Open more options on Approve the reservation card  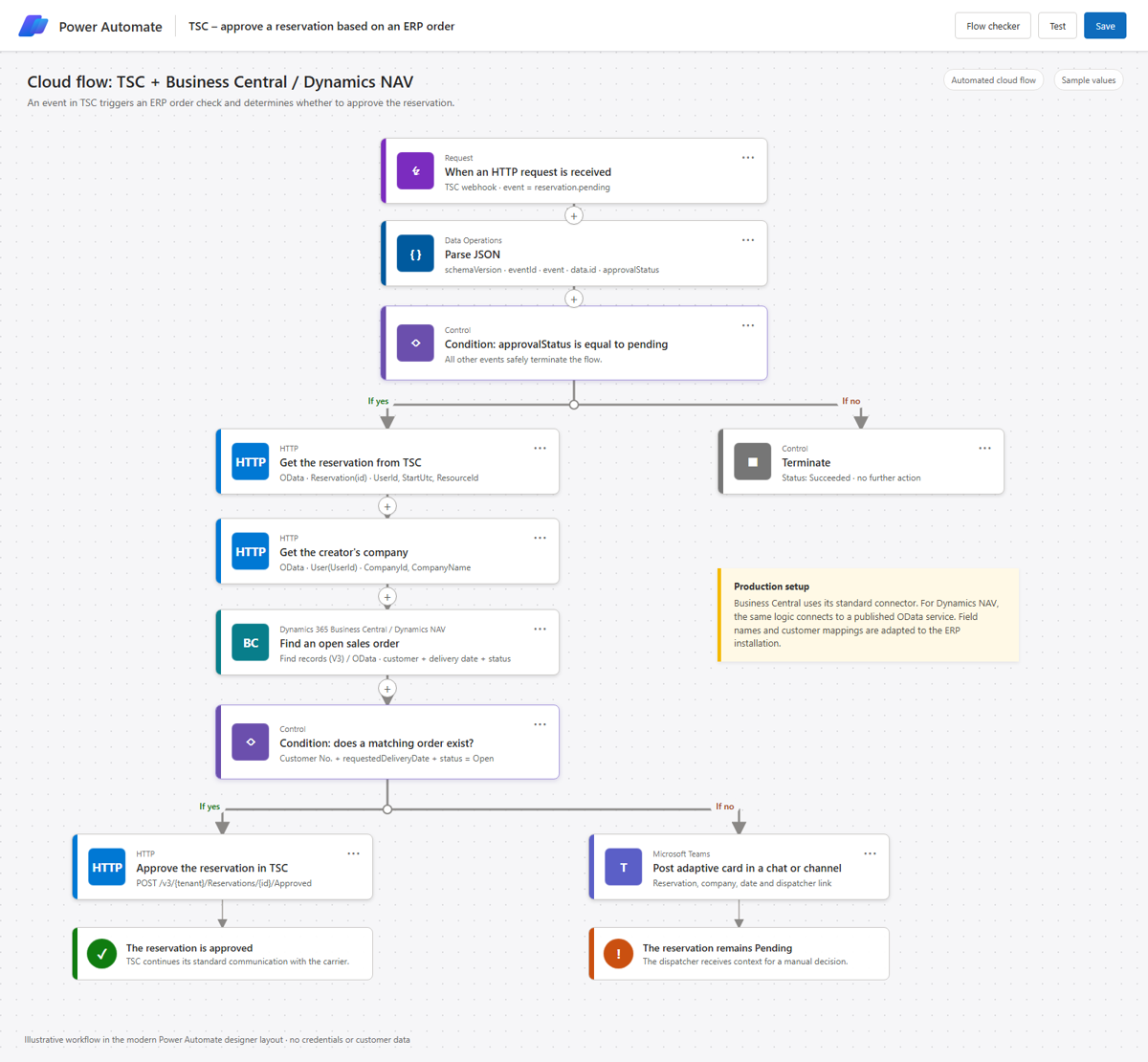(x=354, y=853)
